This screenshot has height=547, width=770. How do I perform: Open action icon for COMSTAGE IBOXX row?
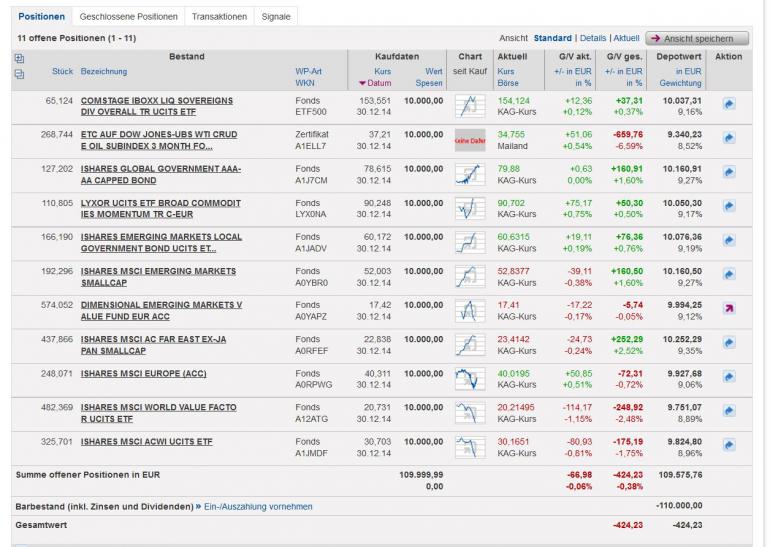(x=729, y=103)
